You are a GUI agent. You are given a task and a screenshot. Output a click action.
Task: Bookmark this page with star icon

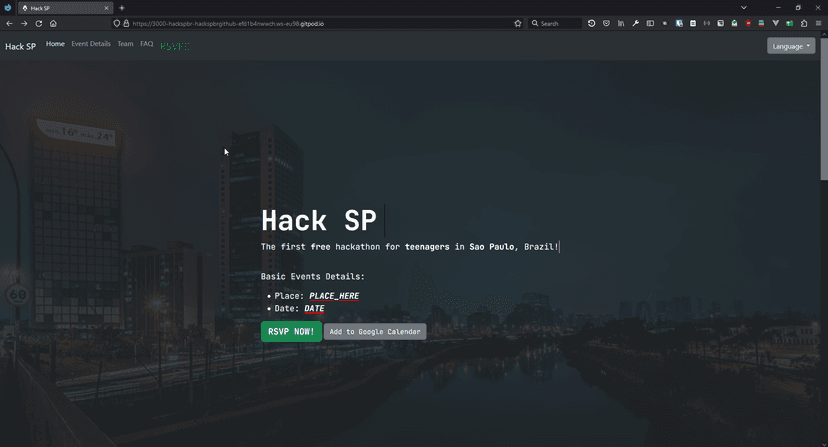[x=517, y=23]
